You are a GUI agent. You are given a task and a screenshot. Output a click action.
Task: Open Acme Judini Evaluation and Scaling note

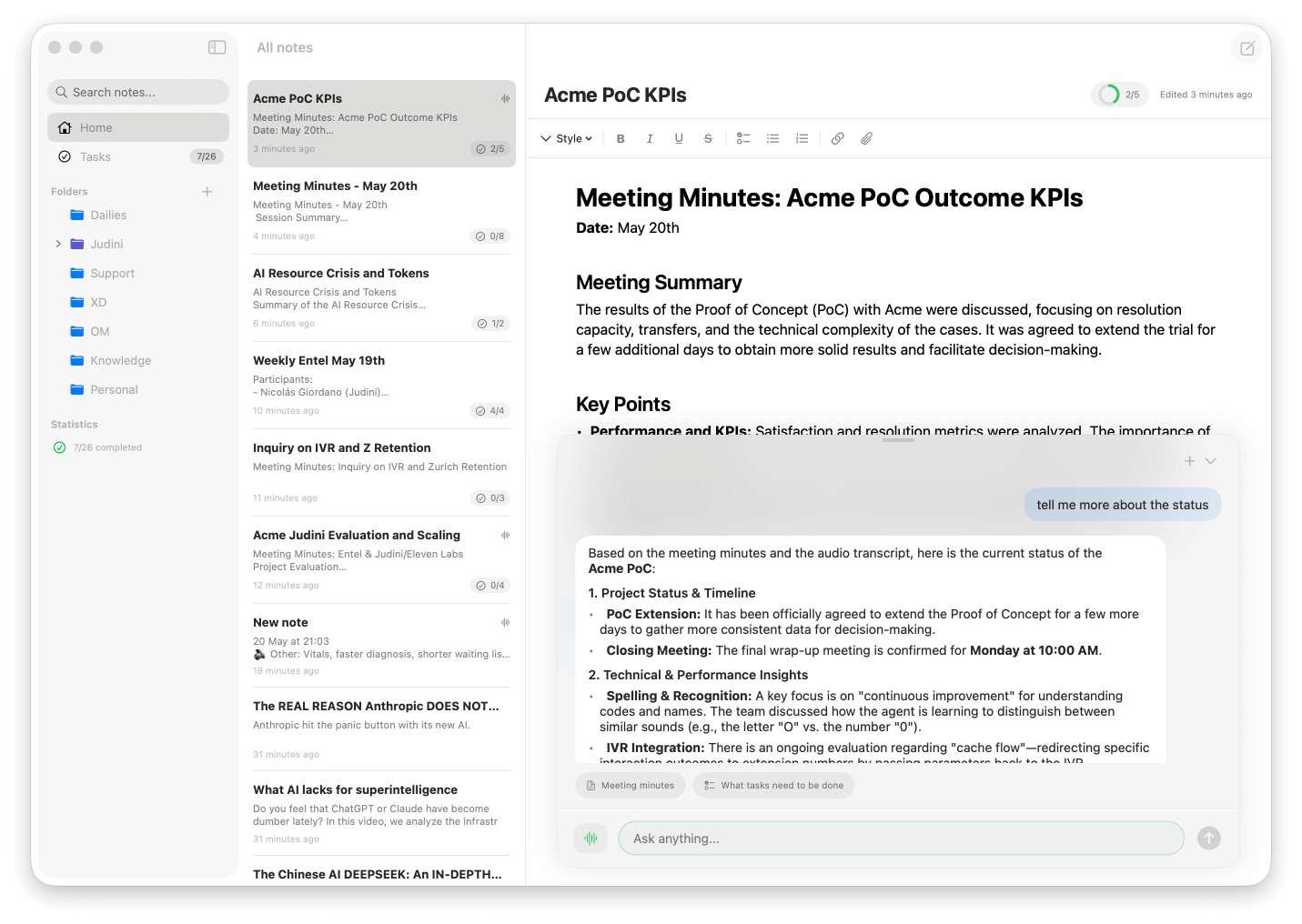[381, 560]
